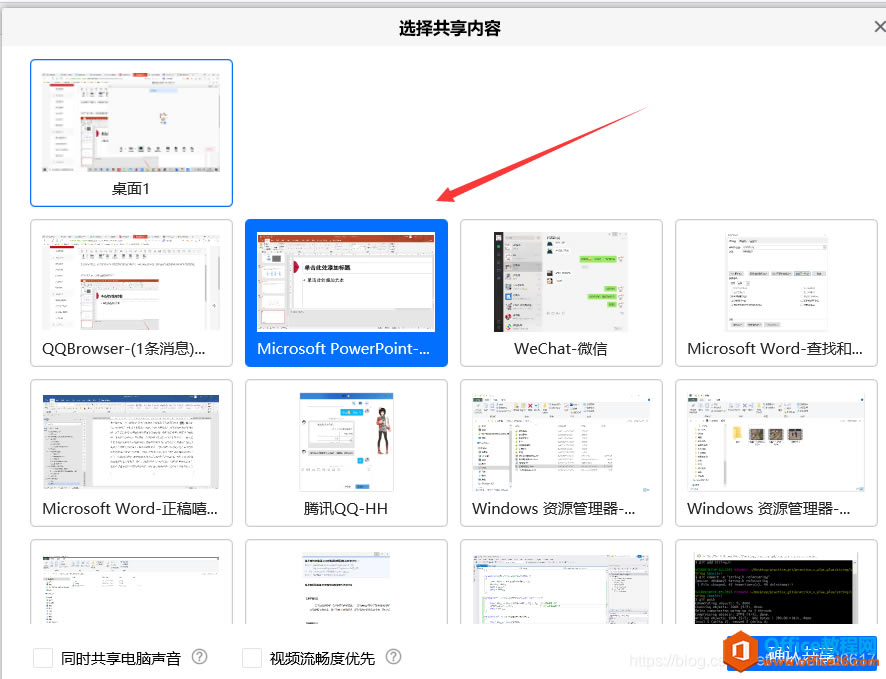Click the 确认共享 confirm button
Image resolution: width=886 pixels, height=679 pixels.
point(802,654)
